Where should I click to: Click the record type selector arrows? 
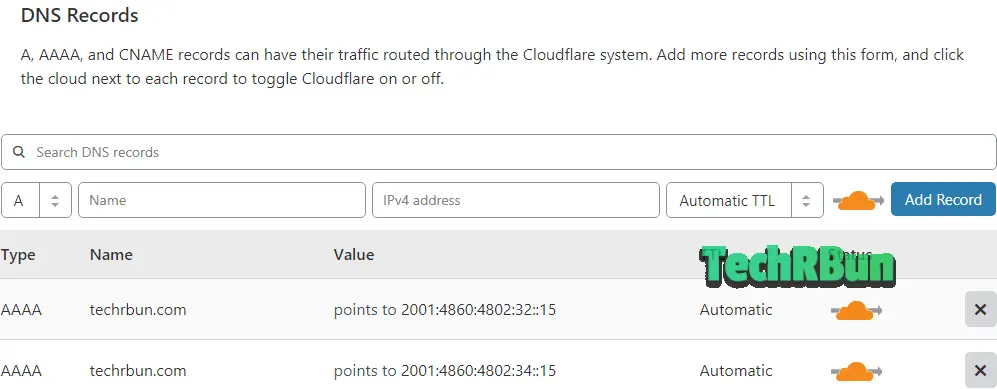tap(55, 201)
